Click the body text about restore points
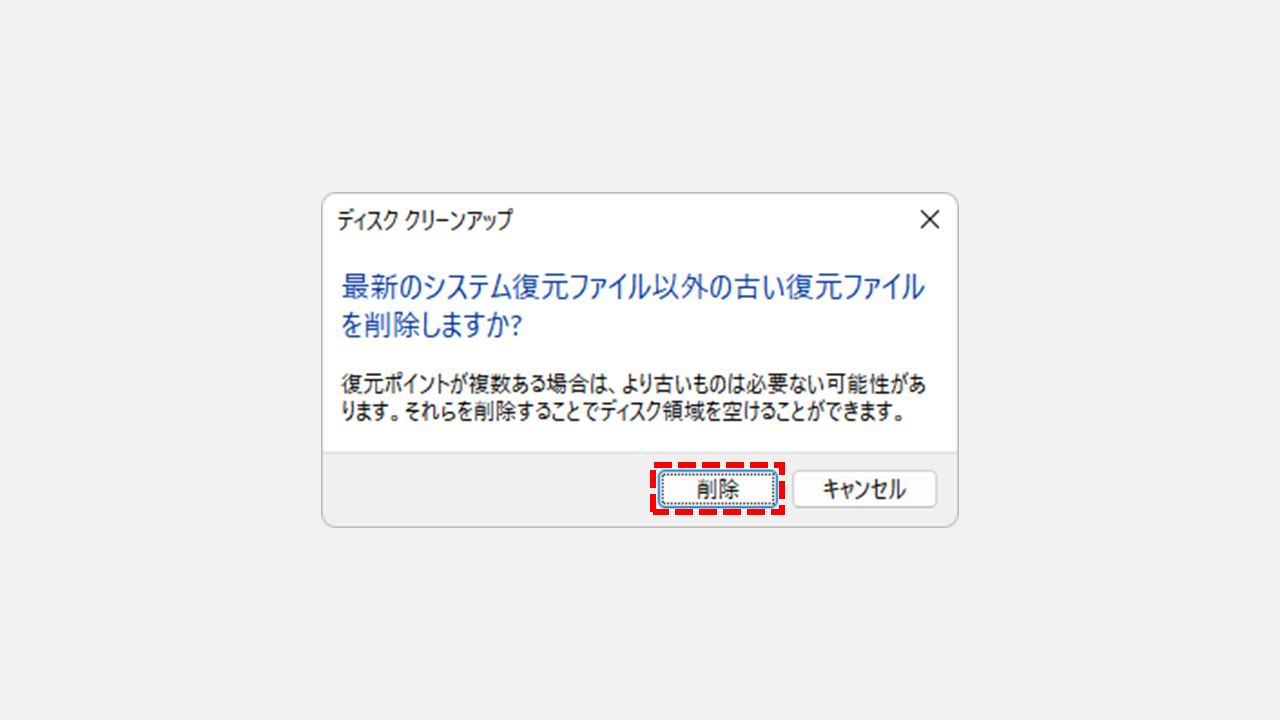Image resolution: width=1280 pixels, height=720 pixels. point(633,398)
